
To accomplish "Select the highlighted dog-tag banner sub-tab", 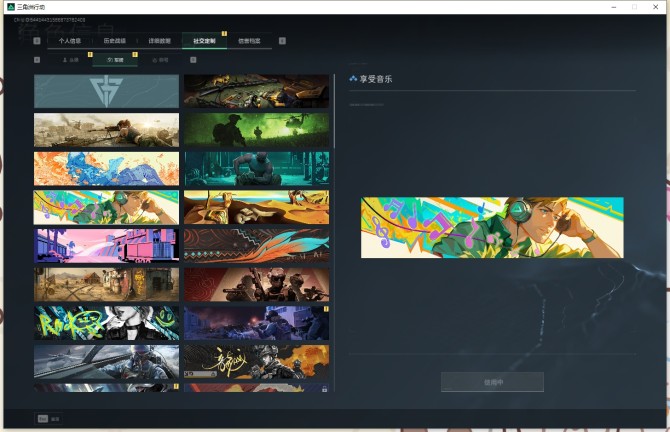I will point(115,60).
